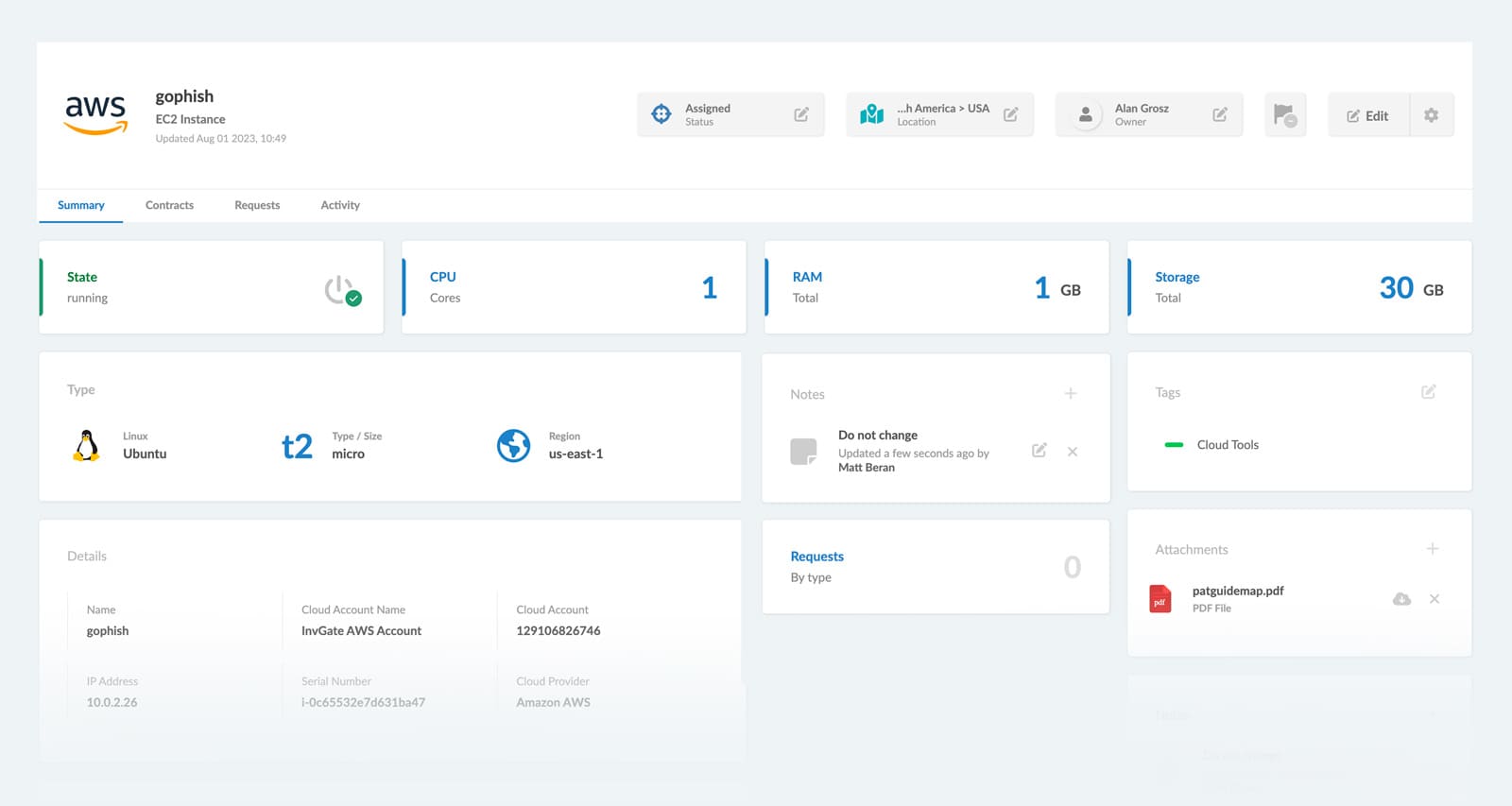Image resolution: width=1512 pixels, height=806 pixels.
Task: Click the EC2 Instance subtitle
Action: (x=190, y=119)
